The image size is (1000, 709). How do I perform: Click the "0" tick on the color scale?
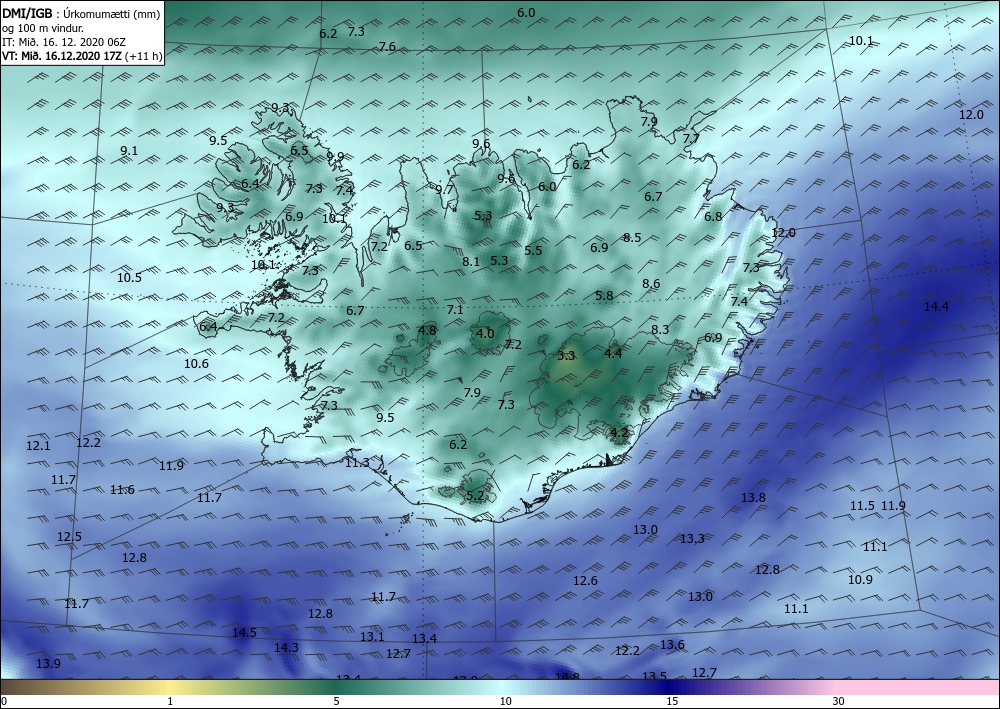(4, 701)
